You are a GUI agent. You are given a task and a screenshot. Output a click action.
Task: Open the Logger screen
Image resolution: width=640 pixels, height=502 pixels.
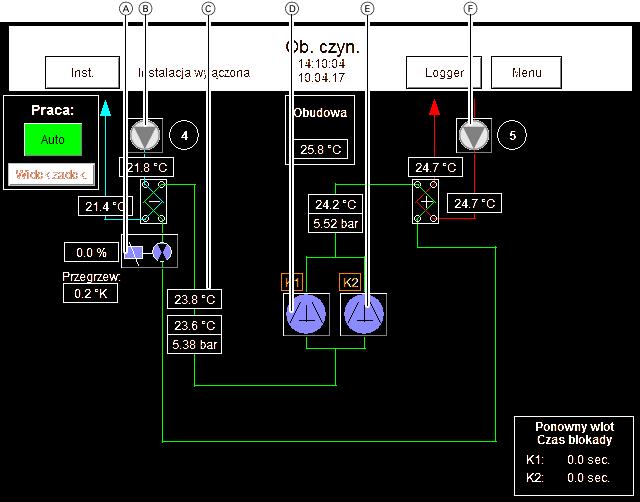point(444,72)
